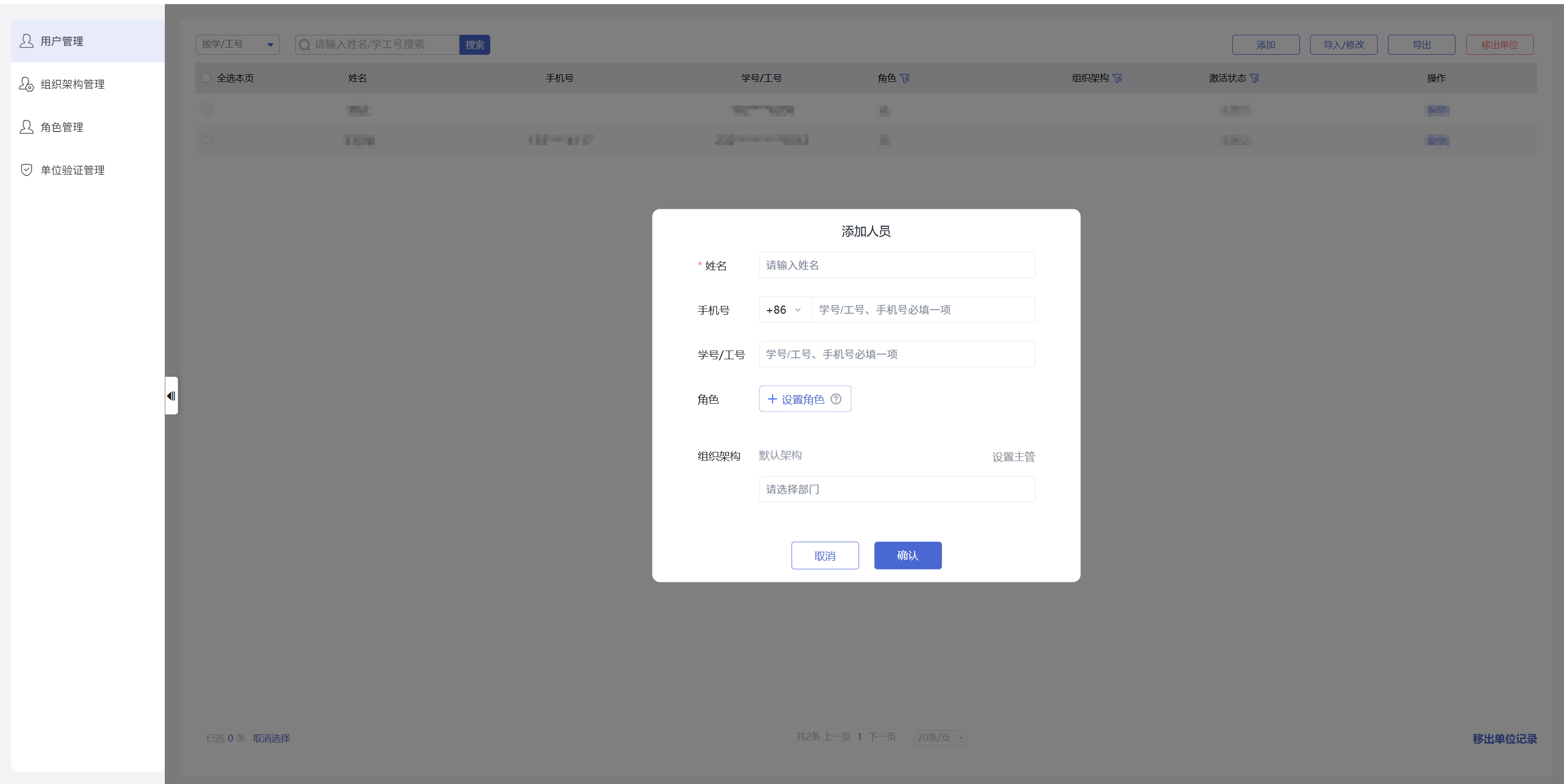Click the 请选择部门 department field
Screen dimensions: 1564x784
pyautogui.click(x=896, y=489)
